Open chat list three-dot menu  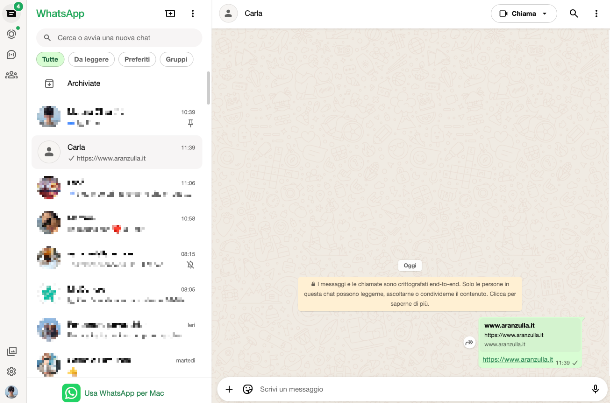point(193,14)
